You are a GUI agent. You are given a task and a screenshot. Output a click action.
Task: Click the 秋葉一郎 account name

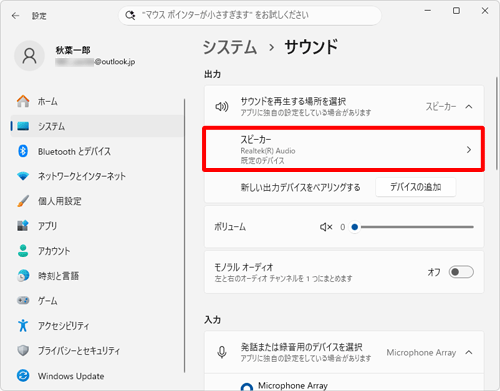tap(73, 50)
